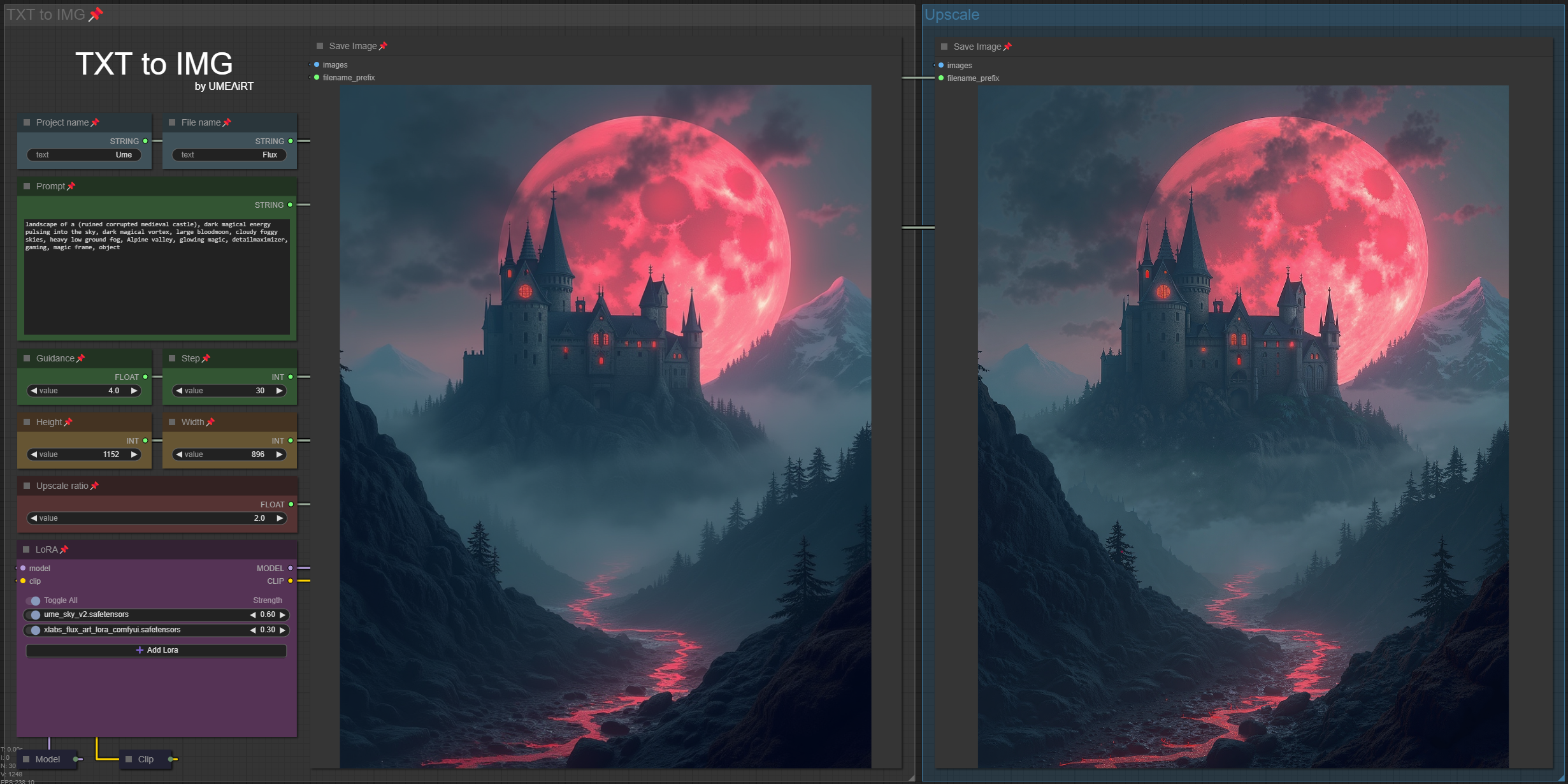Click the Upscale ratio value slider
Viewport: 1568px width, 784px height.
point(156,518)
